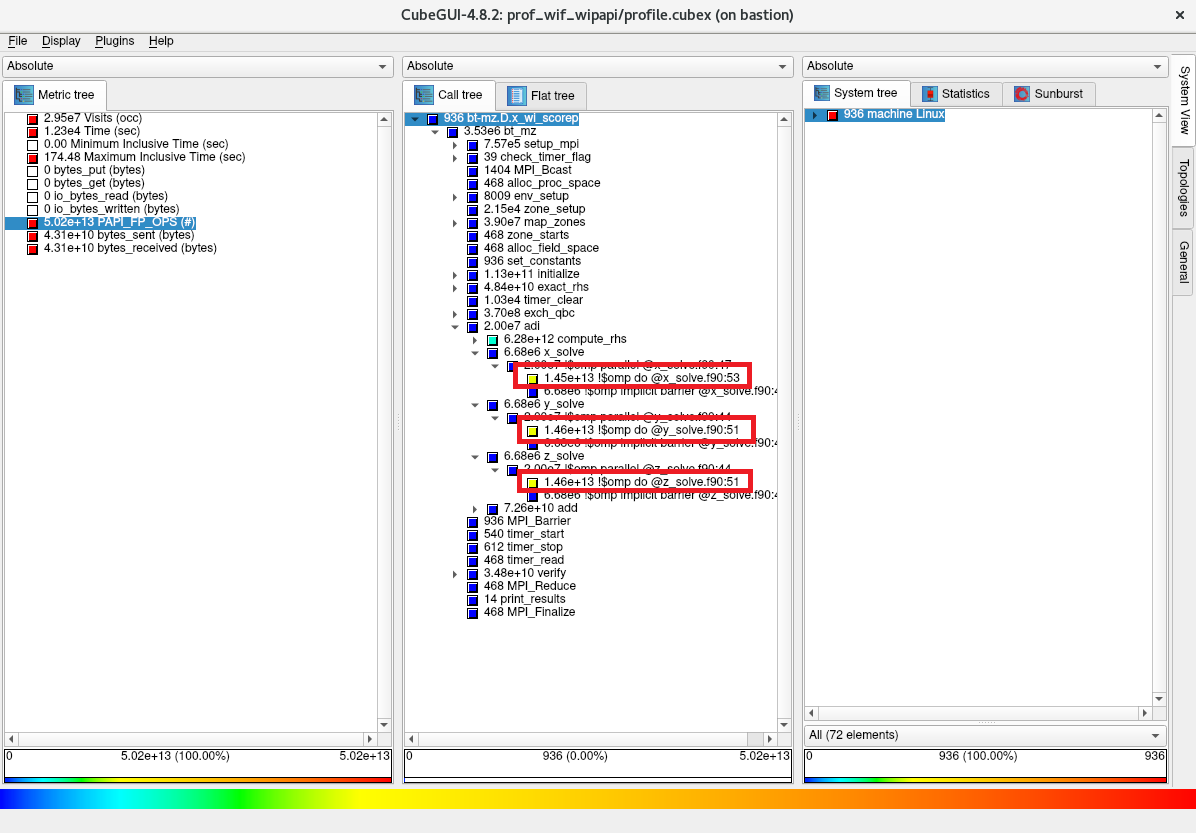Click the red icon beside machine Linux

[x=833, y=115]
